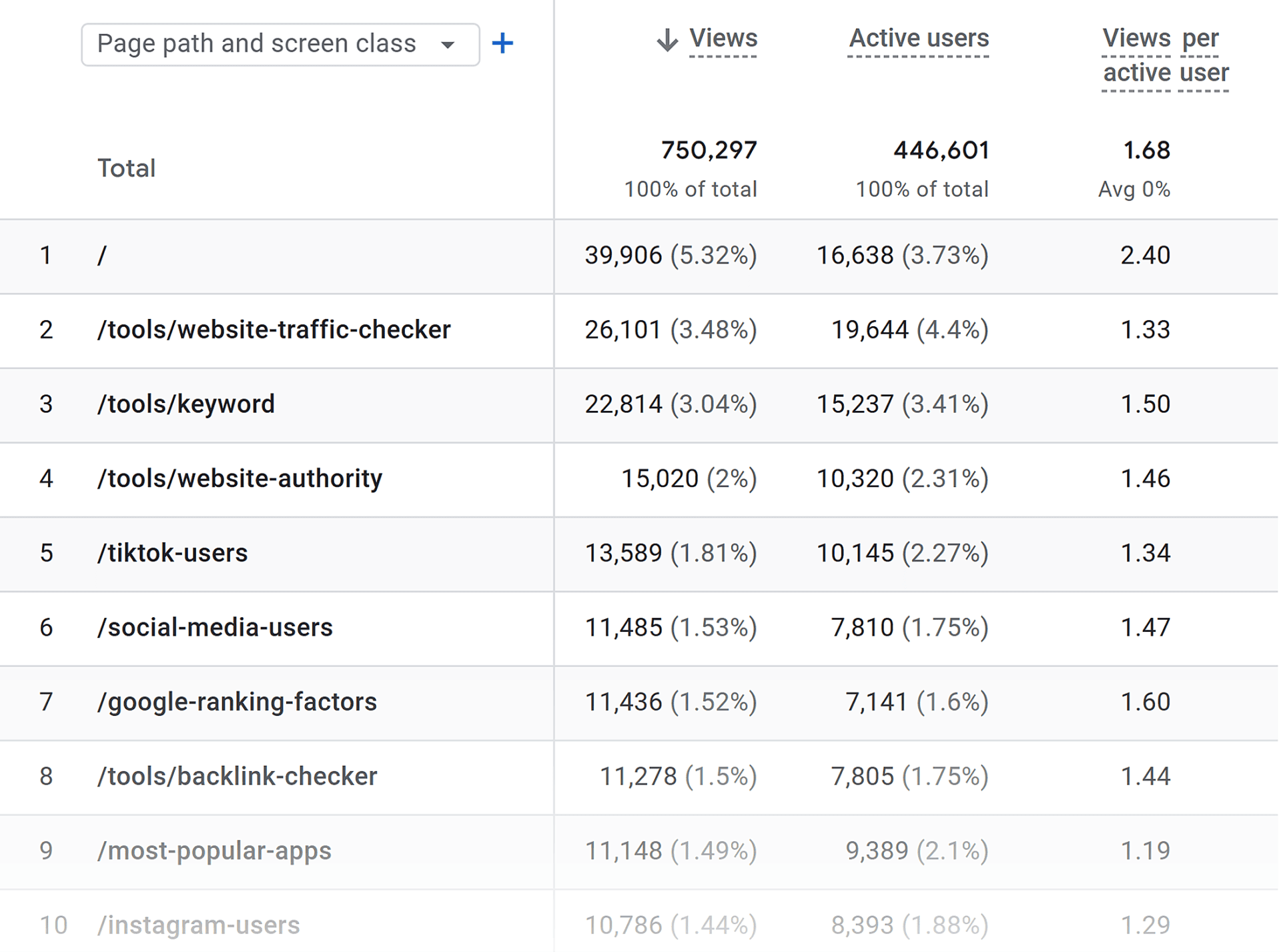The width and height of the screenshot is (1281, 952).
Task: Click the /social-media-users page path
Action: (x=215, y=627)
